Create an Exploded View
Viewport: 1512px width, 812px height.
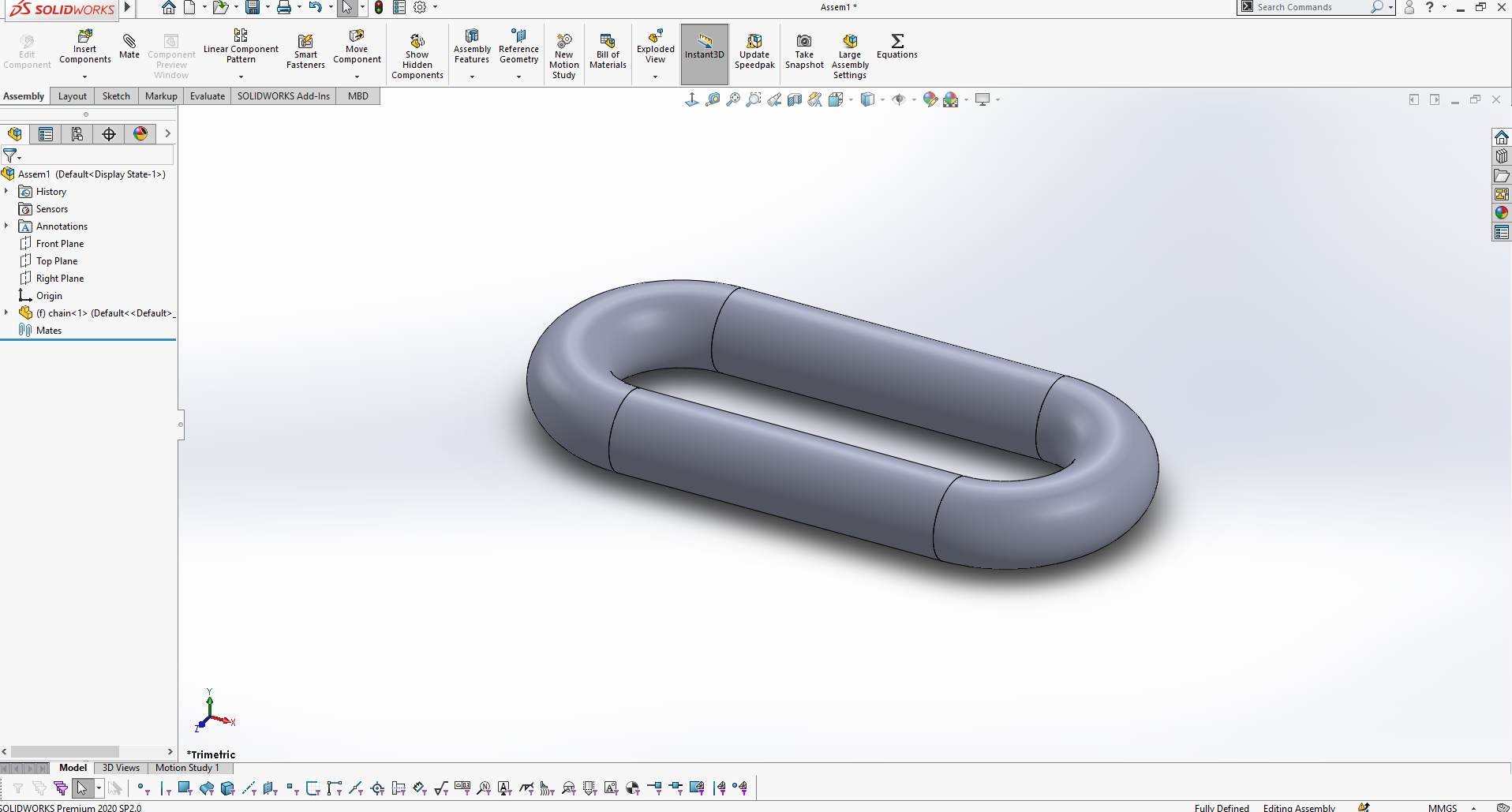656,46
